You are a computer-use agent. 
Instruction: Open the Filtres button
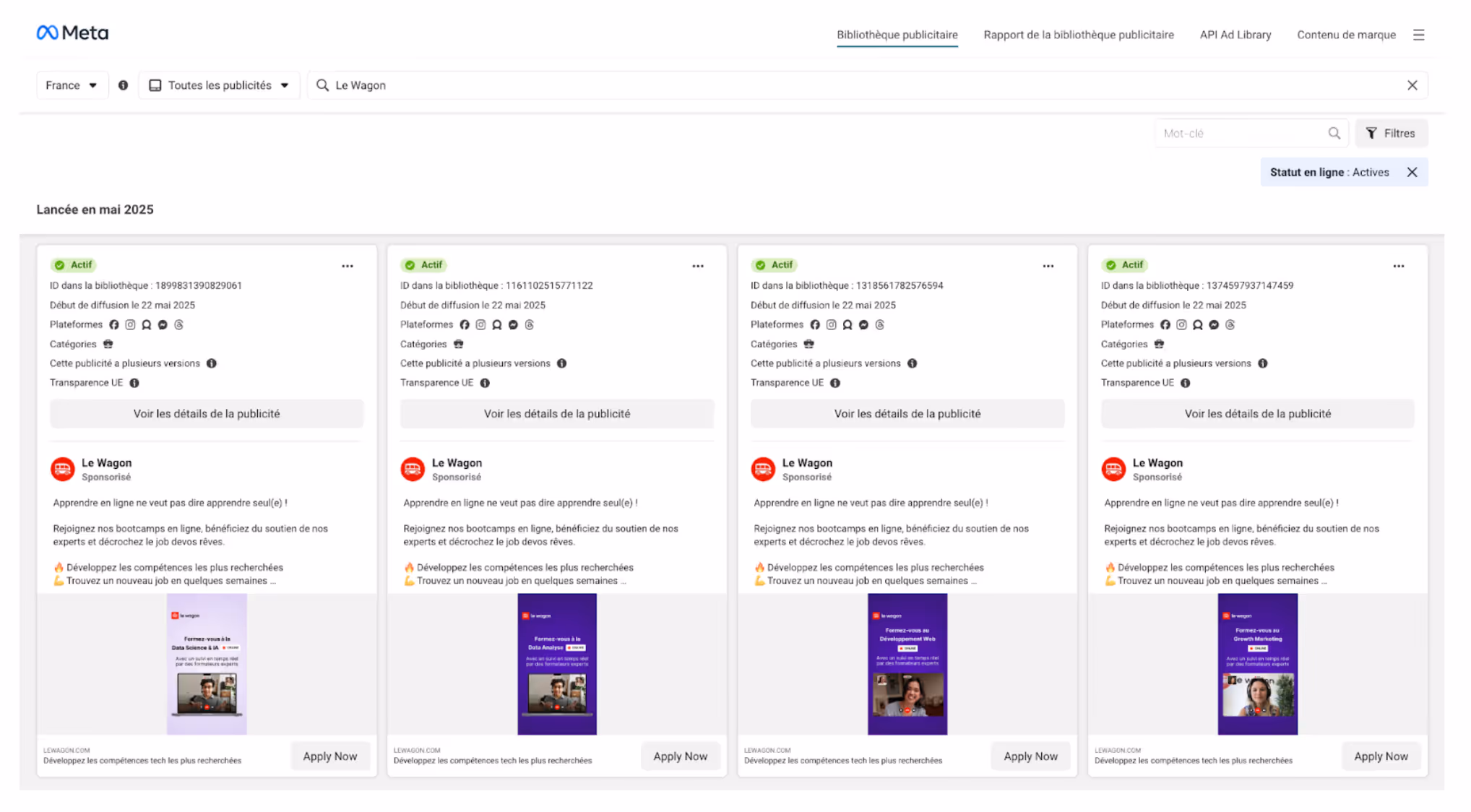pos(1391,133)
